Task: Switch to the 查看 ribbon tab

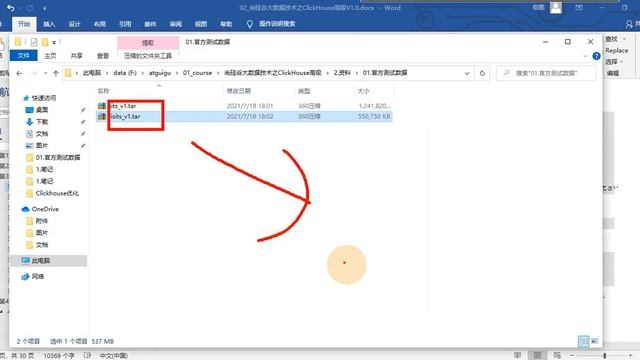Action: coord(103,56)
